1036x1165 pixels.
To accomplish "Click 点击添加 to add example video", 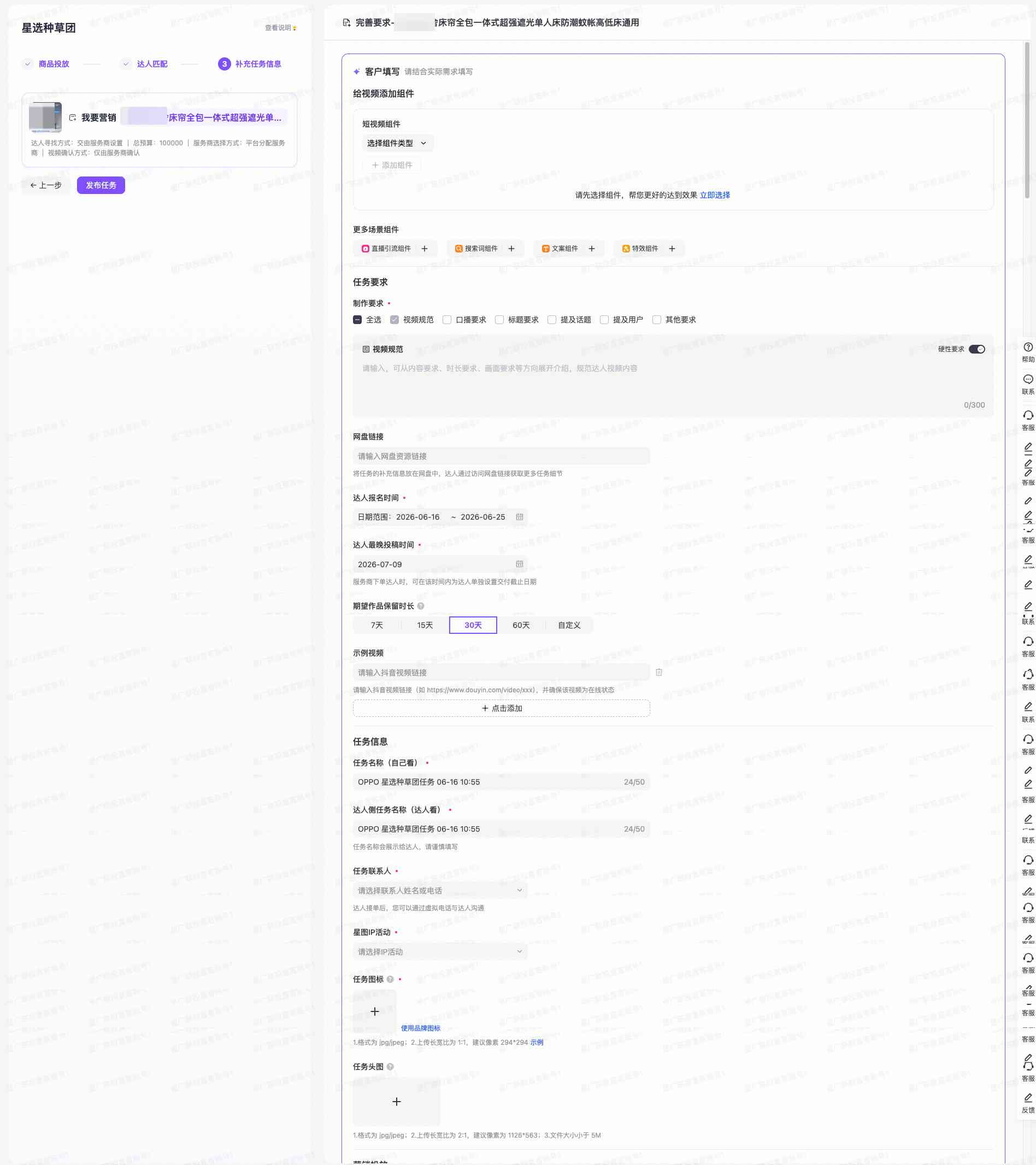I will click(x=502, y=709).
